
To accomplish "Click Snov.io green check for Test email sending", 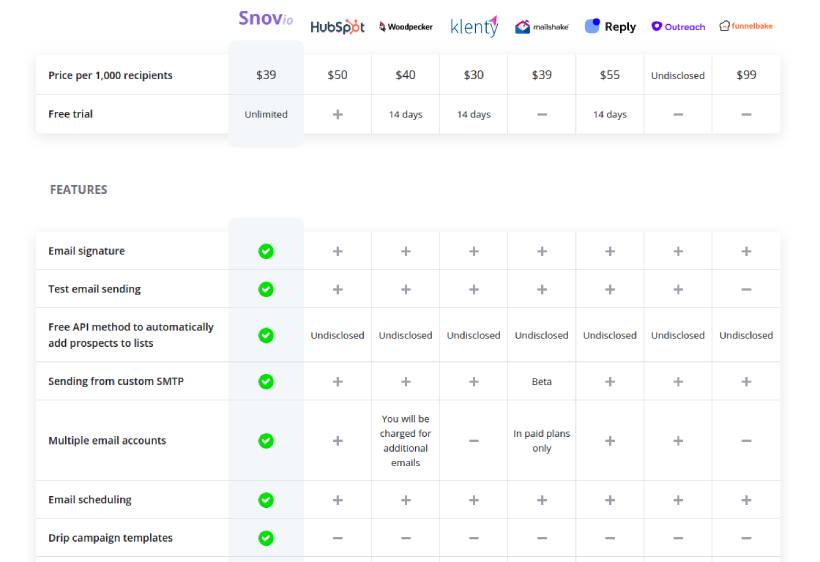I will [x=266, y=289].
